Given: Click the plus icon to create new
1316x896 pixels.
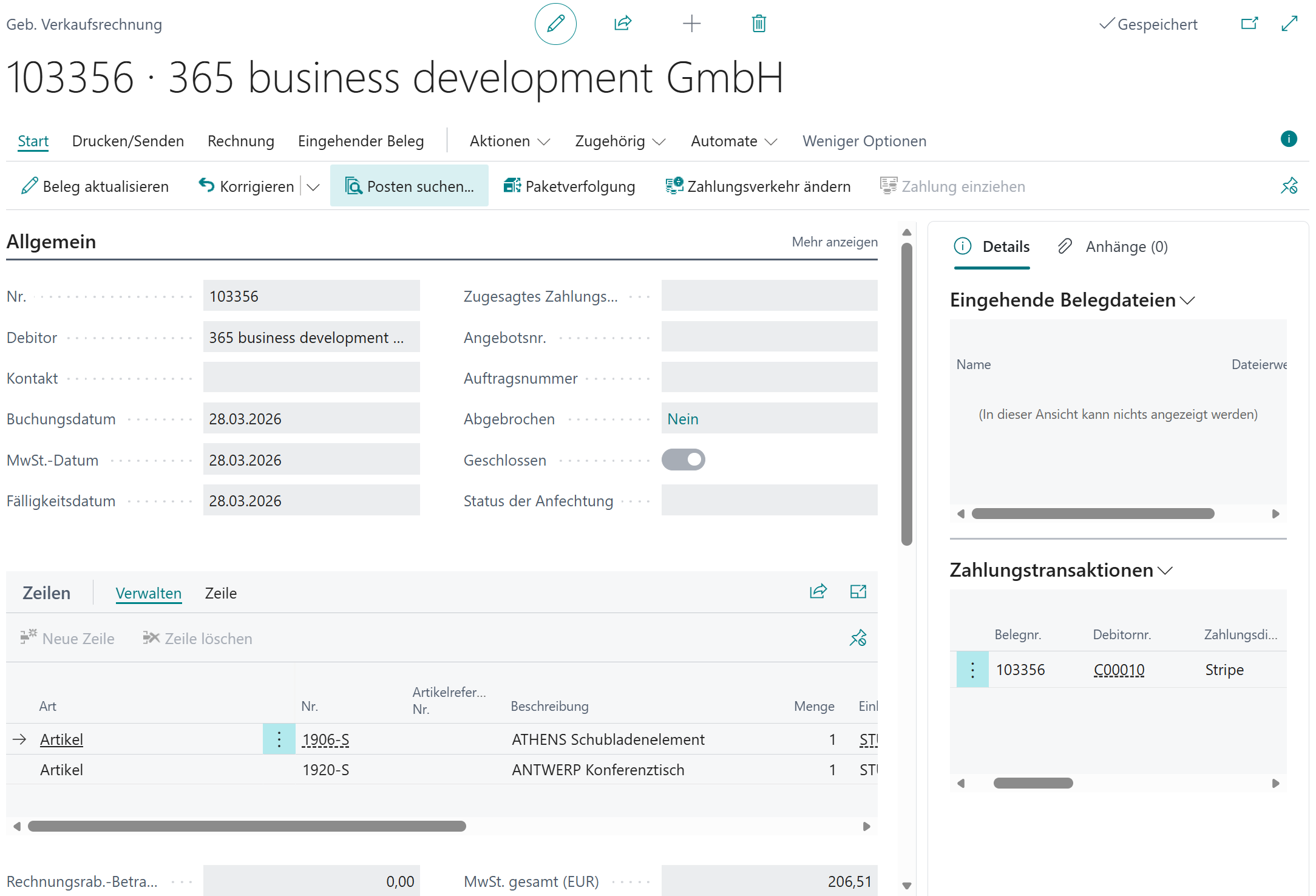Looking at the screenshot, I should (x=691, y=24).
